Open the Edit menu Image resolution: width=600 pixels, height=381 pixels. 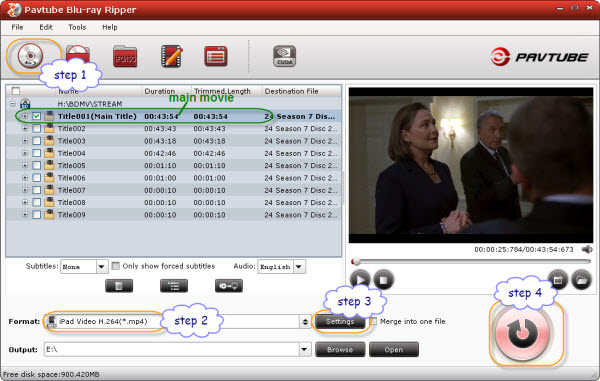[x=46, y=27]
